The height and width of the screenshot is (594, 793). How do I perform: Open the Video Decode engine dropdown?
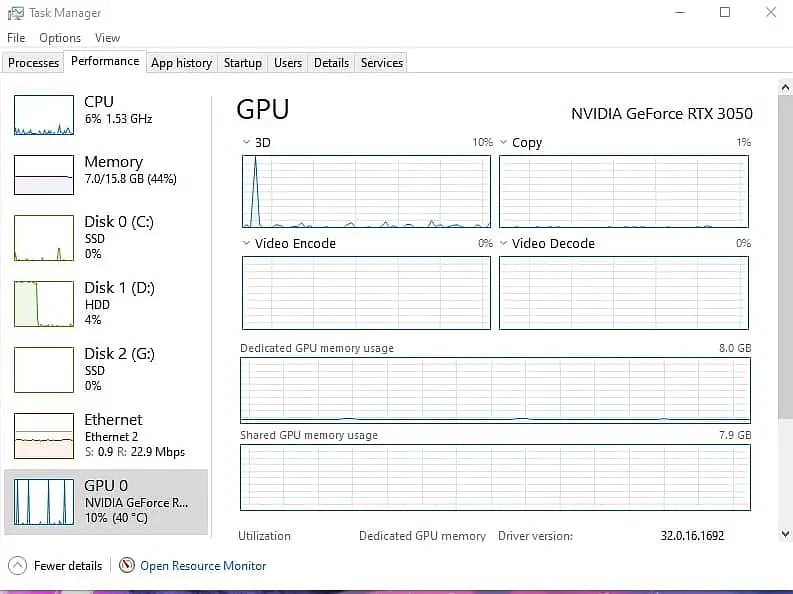pos(503,243)
